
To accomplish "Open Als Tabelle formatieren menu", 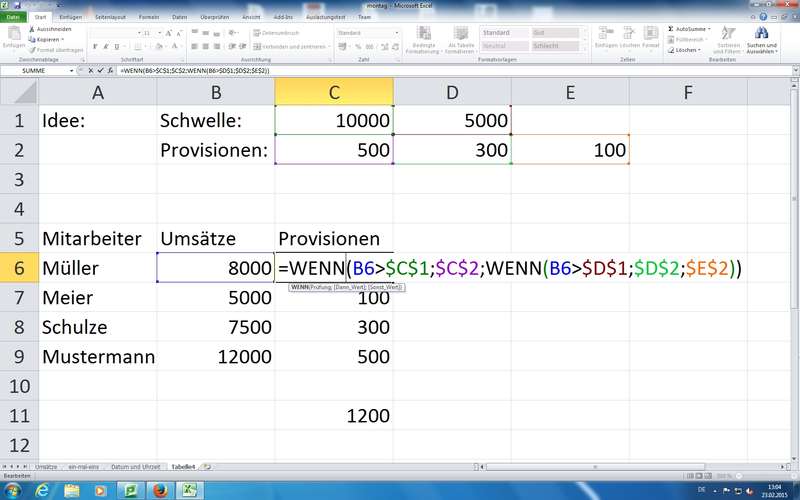I will coord(461,40).
